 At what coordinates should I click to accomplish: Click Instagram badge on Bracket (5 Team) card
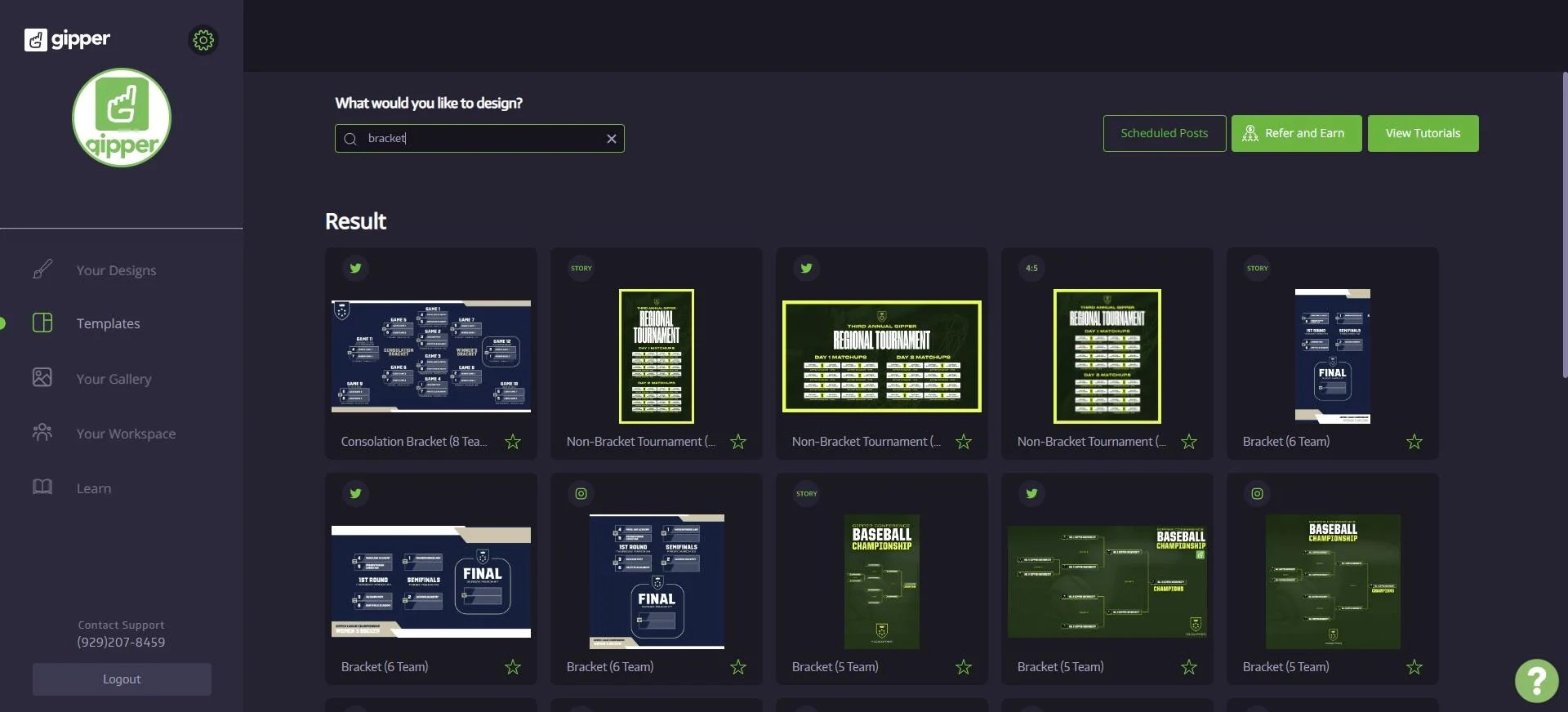pyautogui.click(x=1257, y=493)
